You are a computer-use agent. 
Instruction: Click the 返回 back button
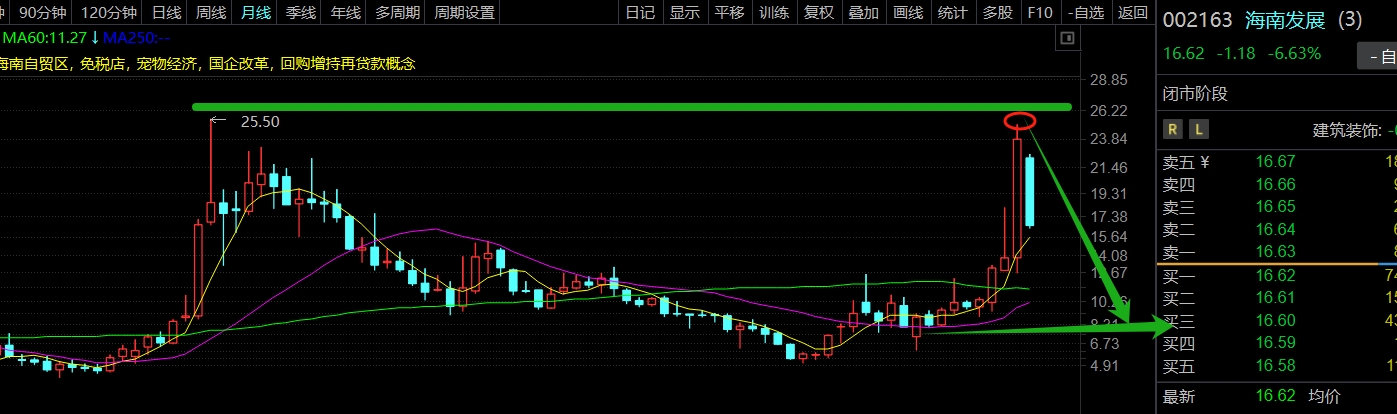[1132, 12]
